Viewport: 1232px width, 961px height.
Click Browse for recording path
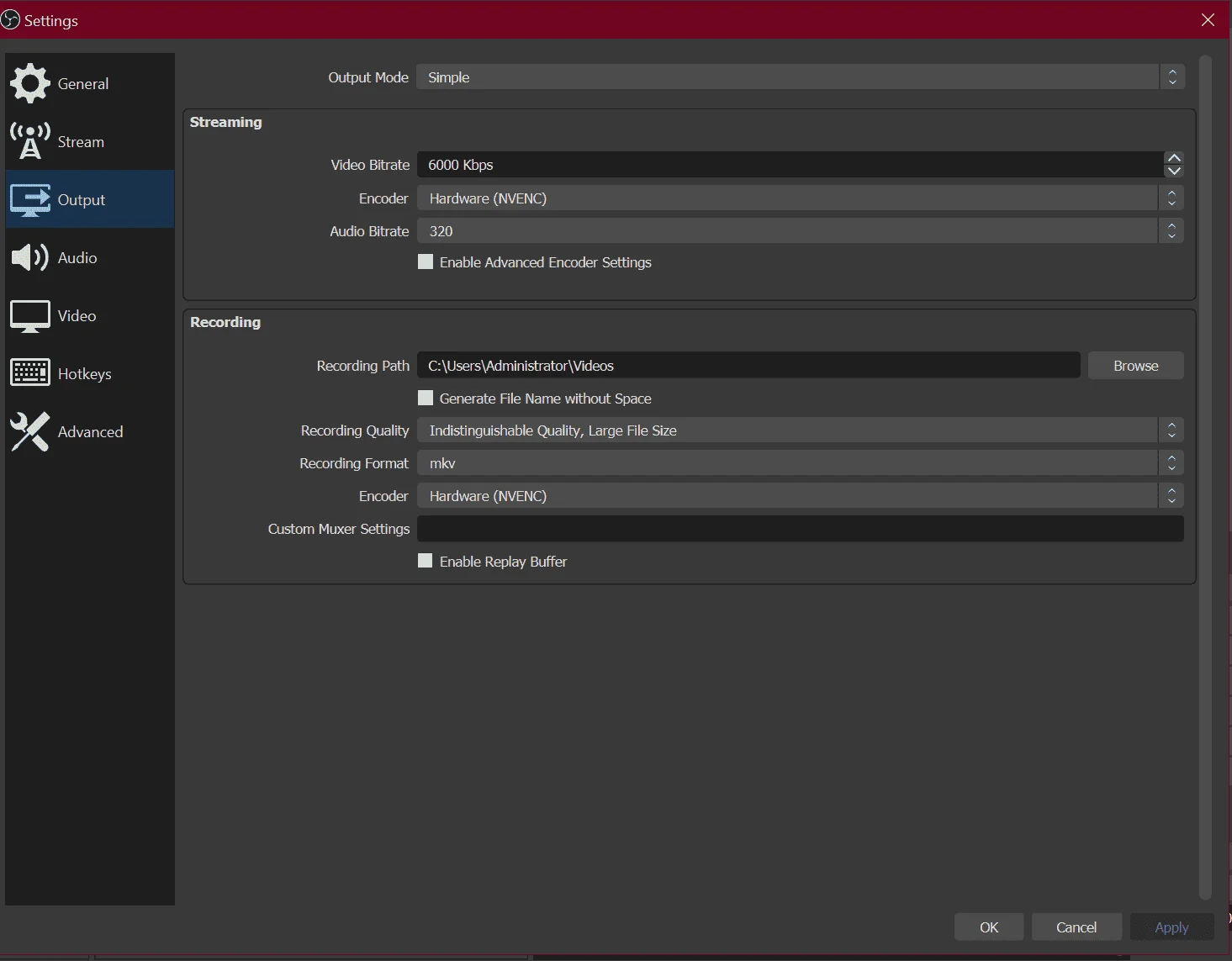[x=1136, y=366]
